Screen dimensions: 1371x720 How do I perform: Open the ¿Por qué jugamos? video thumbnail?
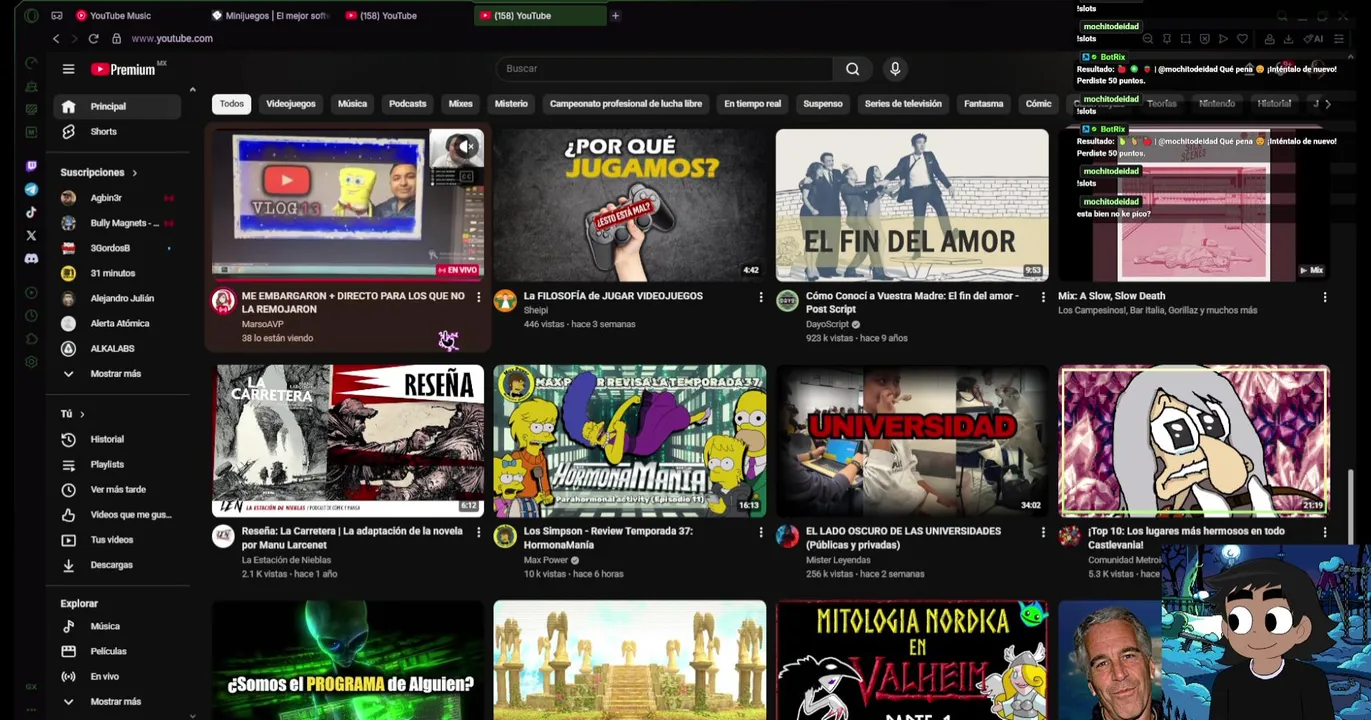pyautogui.click(x=630, y=205)
